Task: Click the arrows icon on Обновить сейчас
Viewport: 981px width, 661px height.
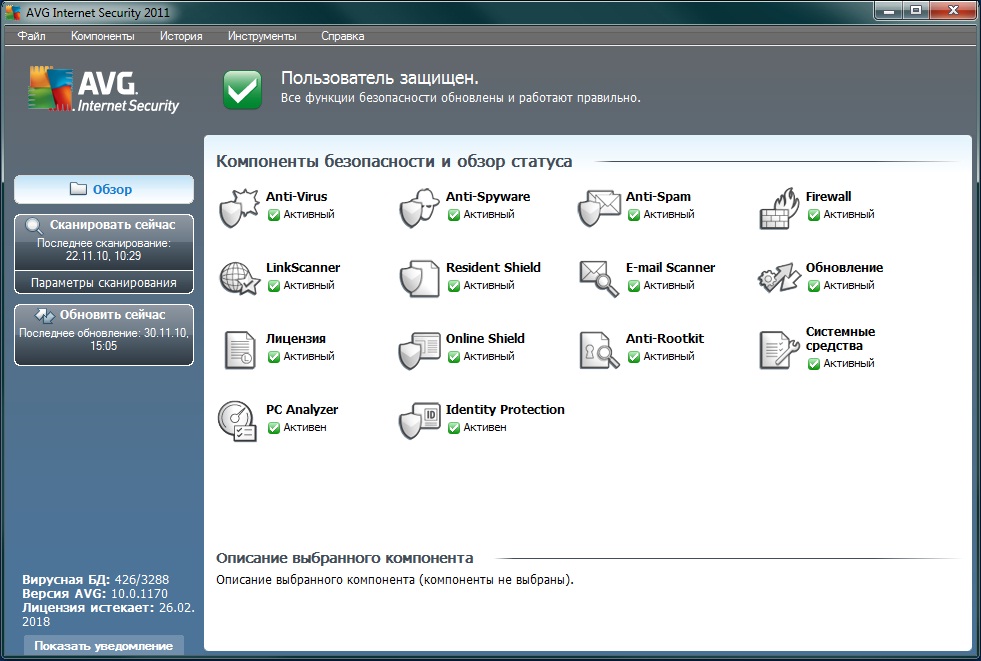Action: pos(44,316)
